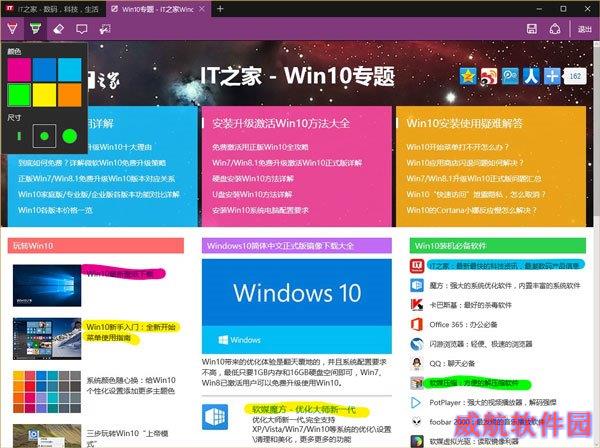Image resolution: width=600 pixels, height=448 pixels.
Task: Open a new browser tab
Action: [x=220, y=8]
